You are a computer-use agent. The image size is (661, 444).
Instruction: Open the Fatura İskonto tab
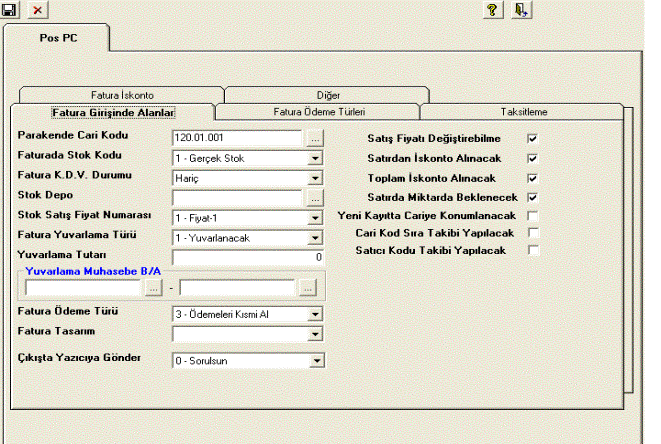(122, 95)
